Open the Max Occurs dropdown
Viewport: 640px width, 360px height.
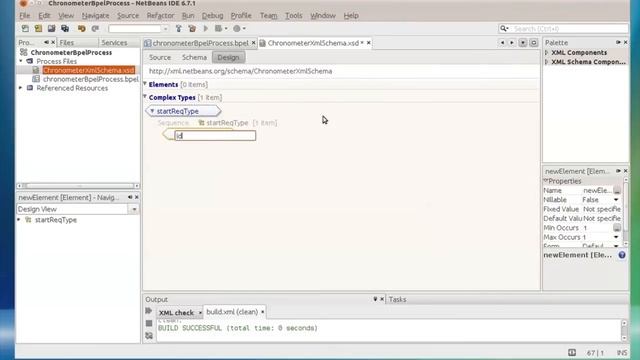[x=616, y=237]
